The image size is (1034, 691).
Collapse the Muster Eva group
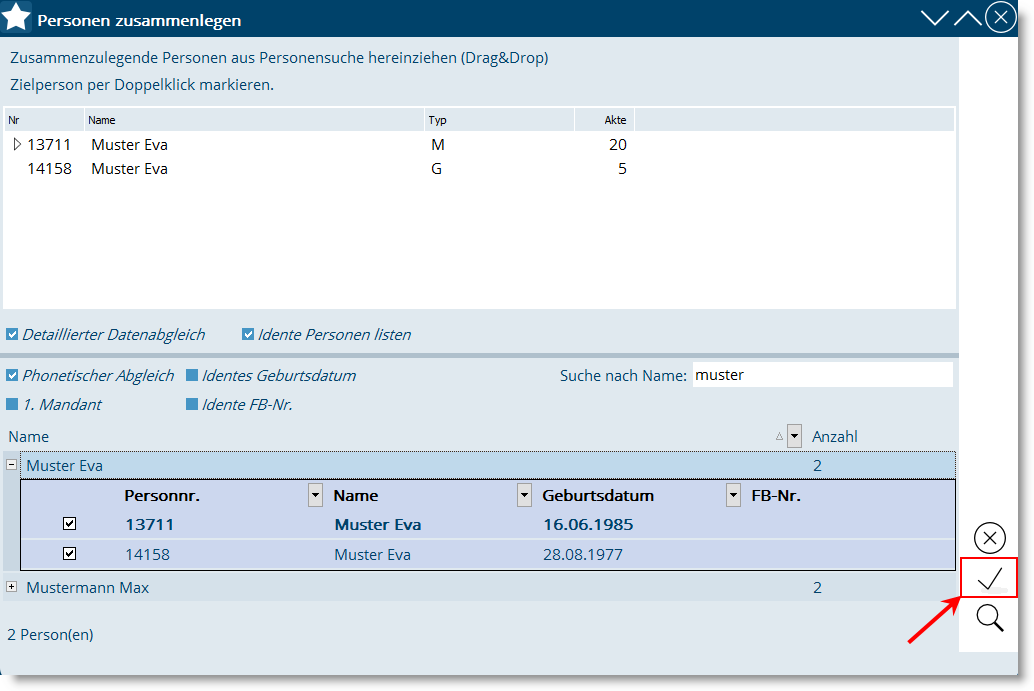tap(11, 465)
